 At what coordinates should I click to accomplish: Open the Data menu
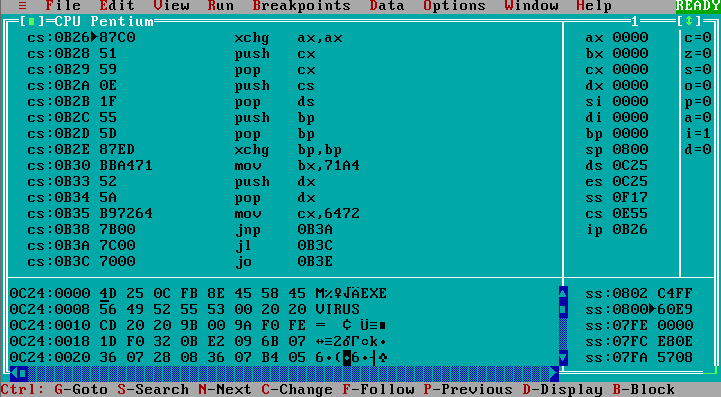pos(387,6)
